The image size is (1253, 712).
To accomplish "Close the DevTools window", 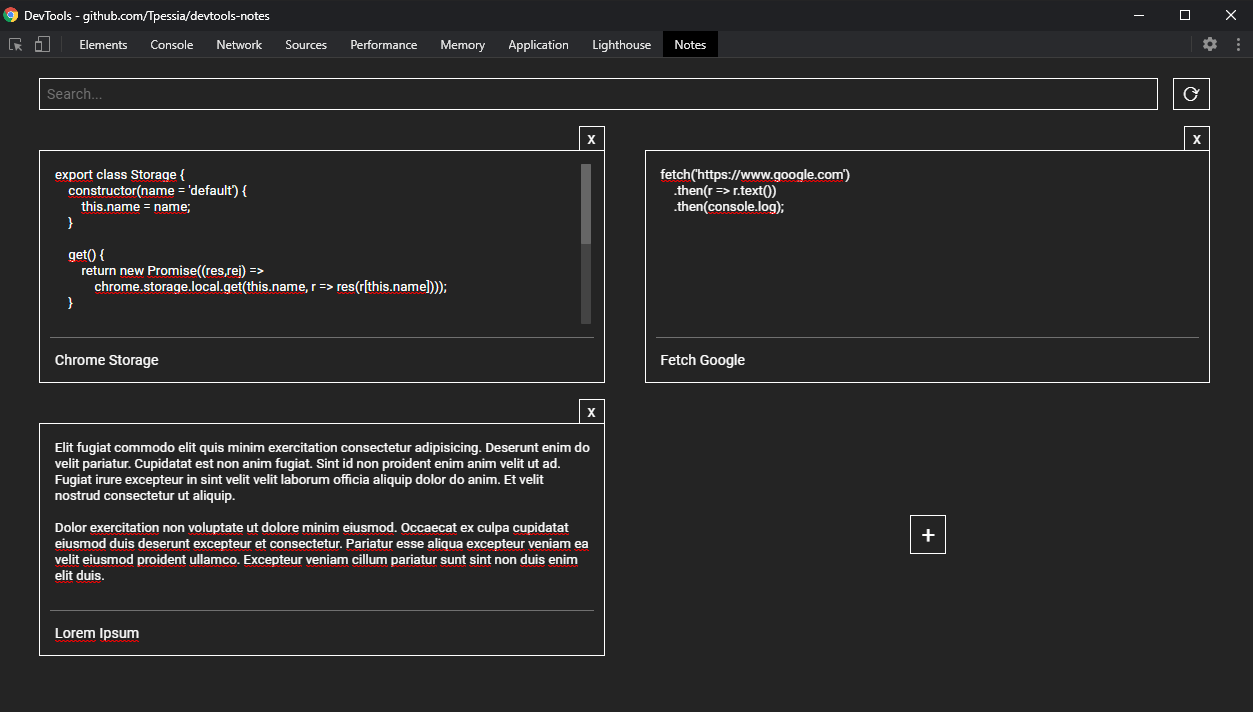I will point(1230,15).
